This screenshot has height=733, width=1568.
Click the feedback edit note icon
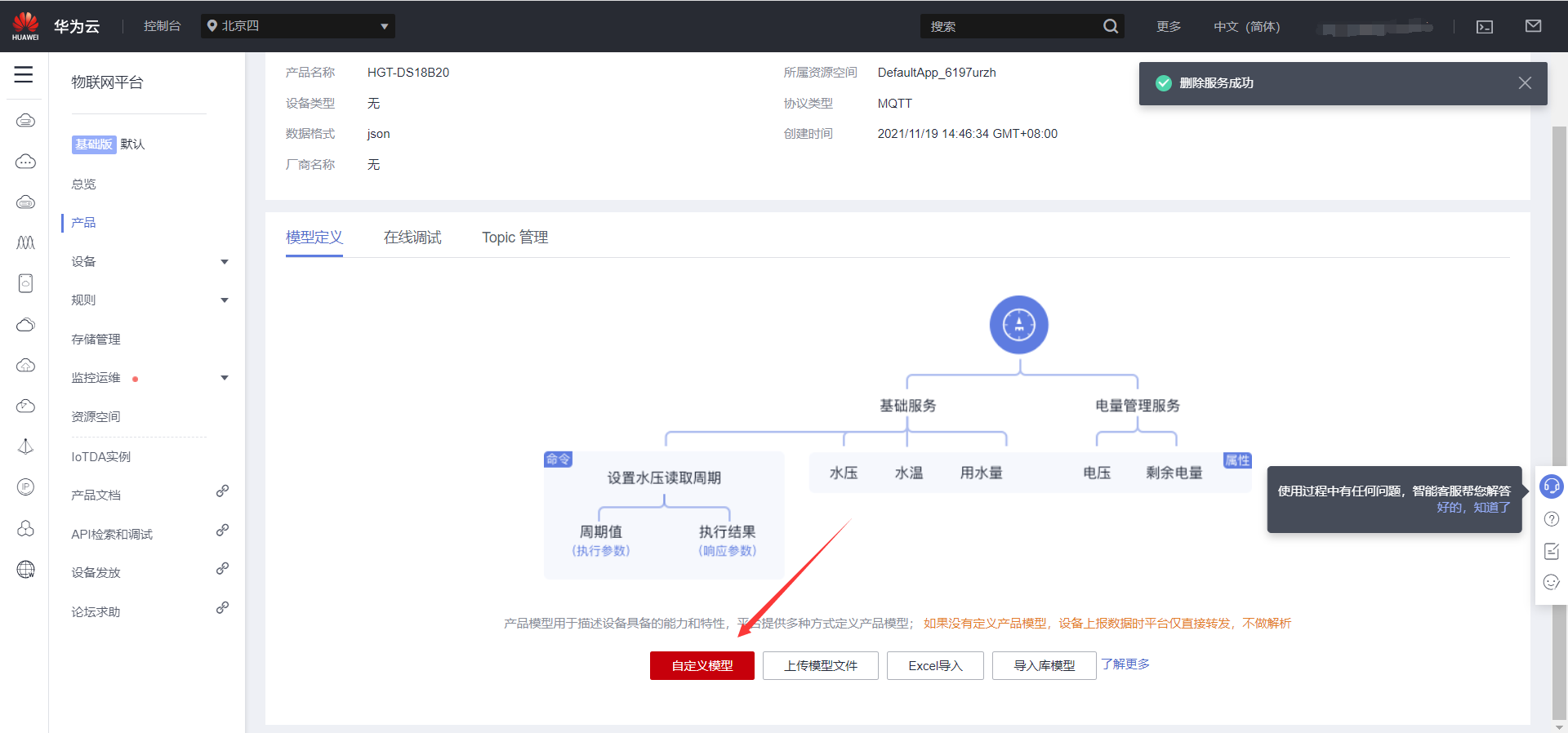[x=1552, y=552]
